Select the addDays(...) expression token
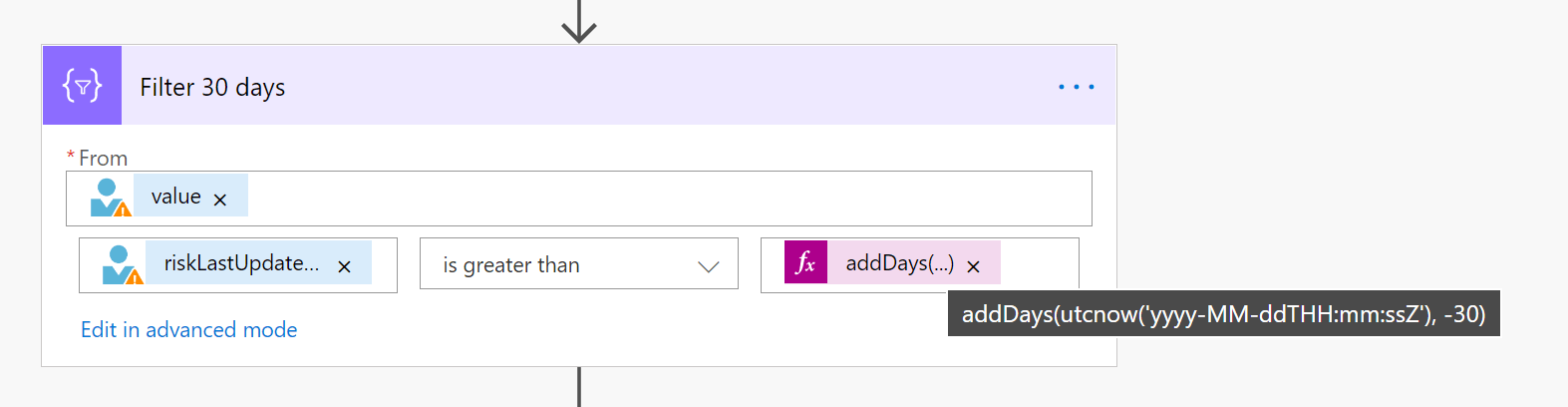 point(899,263)
